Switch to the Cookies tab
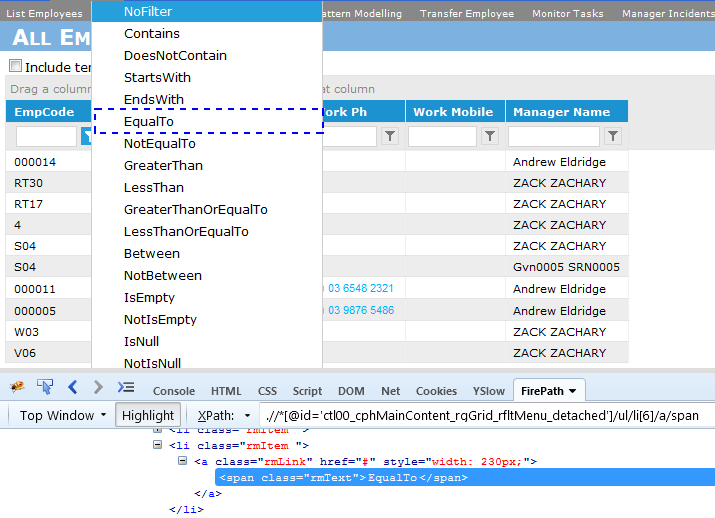715x518 pixels. [x=436, y=391]
